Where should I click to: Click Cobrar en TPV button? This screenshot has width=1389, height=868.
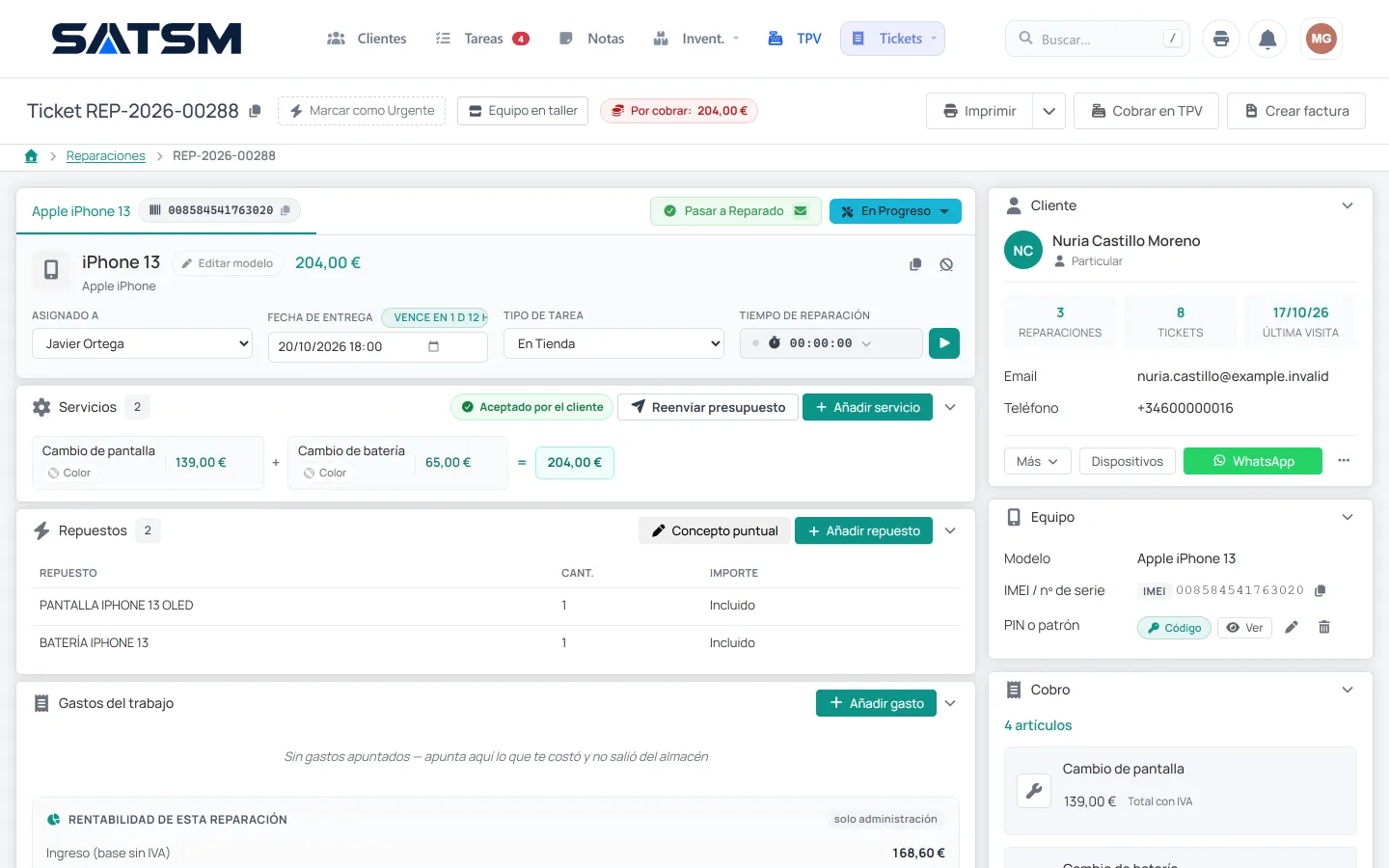click(1146, 111)
